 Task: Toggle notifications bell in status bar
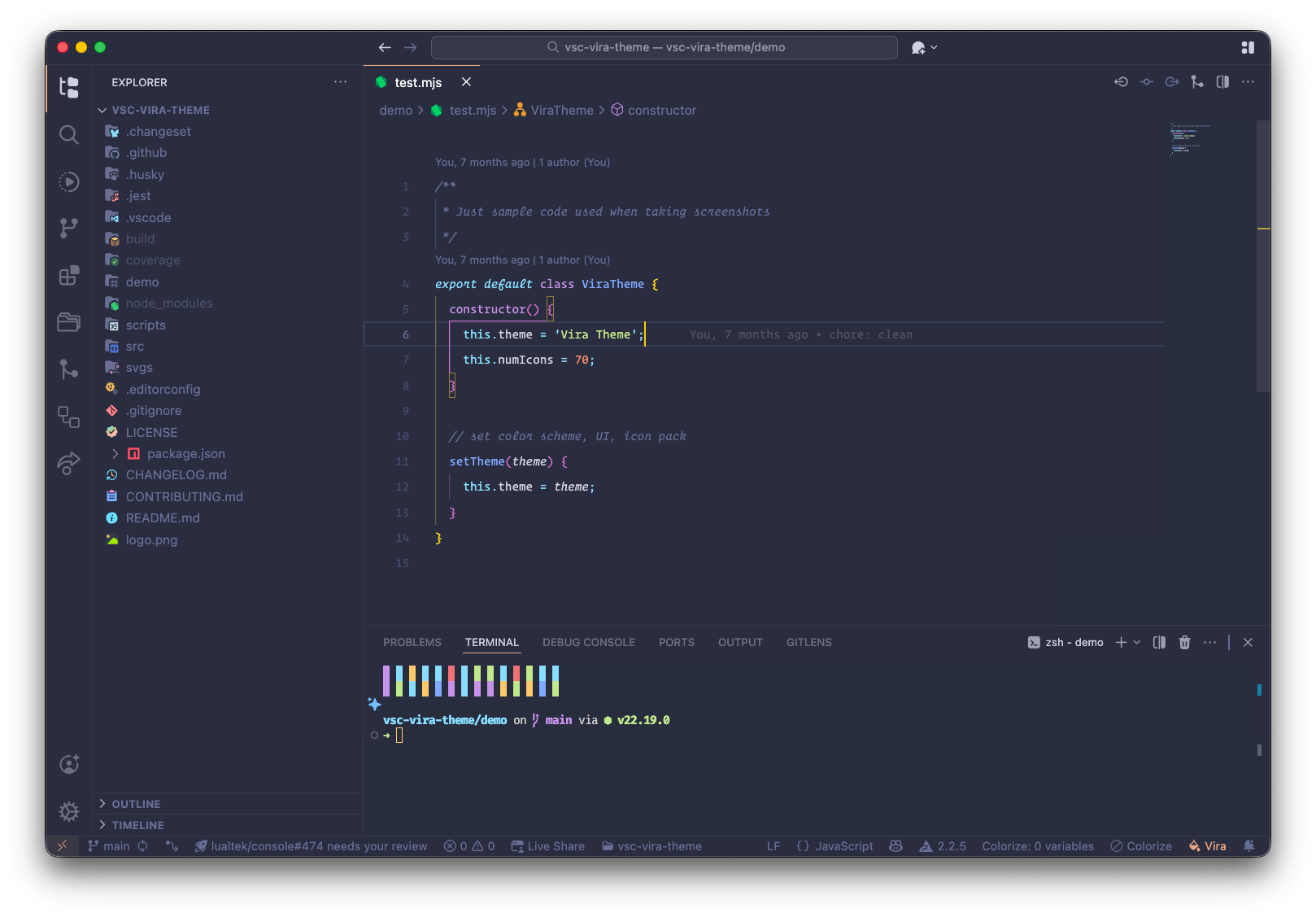tap(1248, 846)
